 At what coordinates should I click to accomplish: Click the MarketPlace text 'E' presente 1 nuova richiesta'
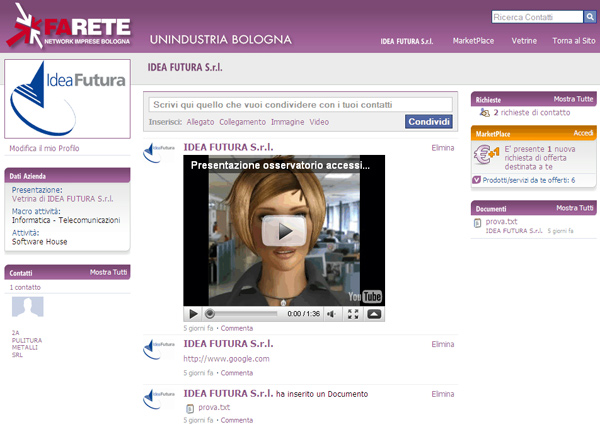pyautogui.click(x=540, y=158)
